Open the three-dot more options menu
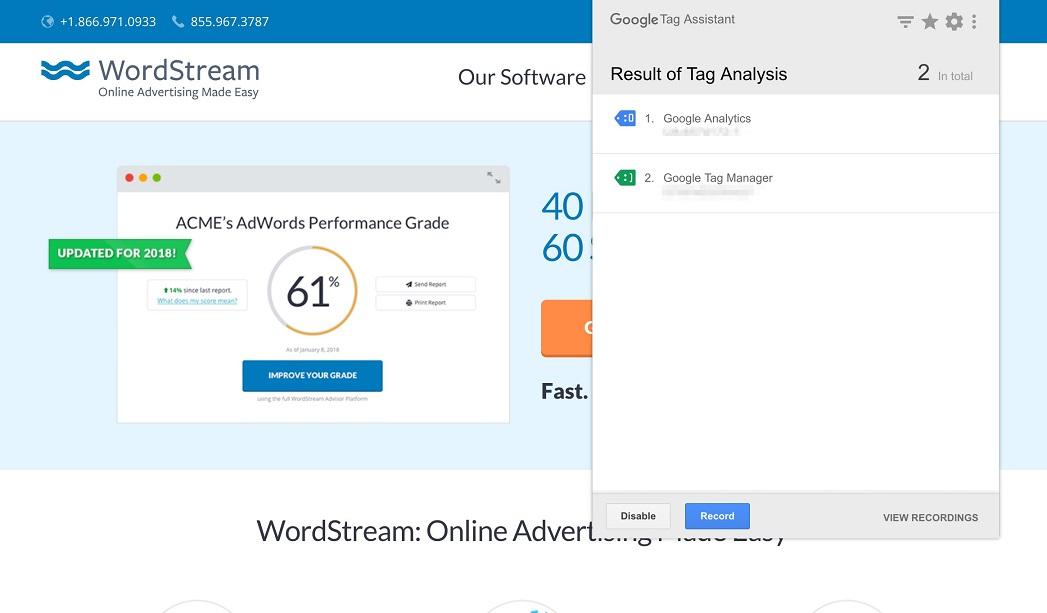Image resolution: width=1047 pixels, height=613 pixels. pyautogui.click(x=974, y=21)
